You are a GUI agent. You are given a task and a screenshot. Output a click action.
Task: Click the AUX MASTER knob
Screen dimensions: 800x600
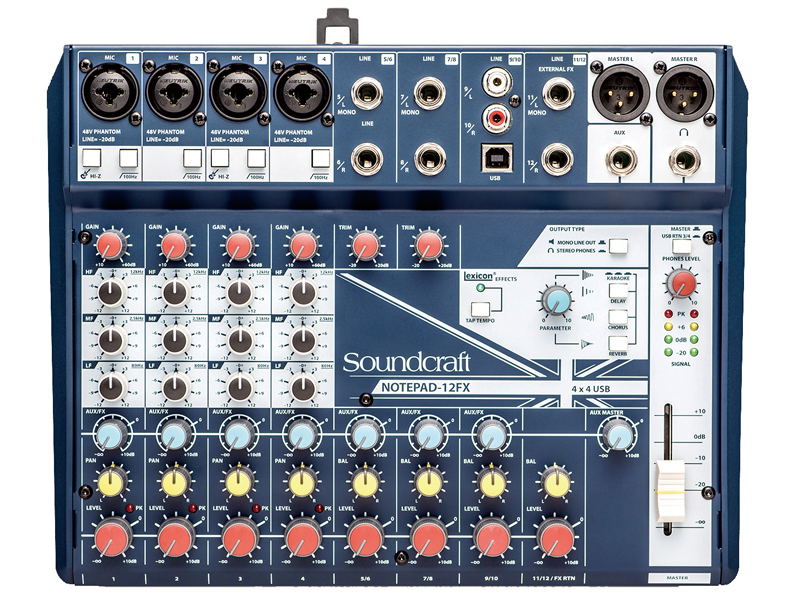tap(619, 436)
